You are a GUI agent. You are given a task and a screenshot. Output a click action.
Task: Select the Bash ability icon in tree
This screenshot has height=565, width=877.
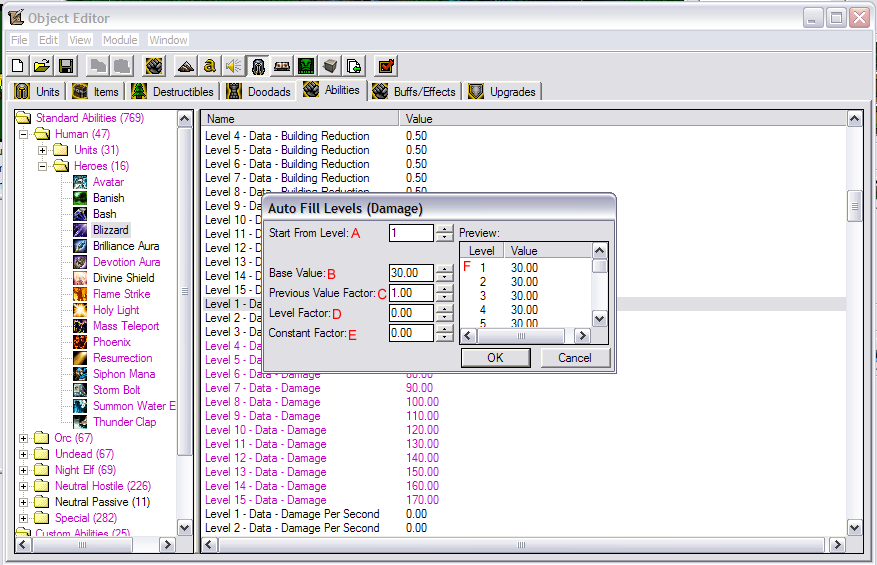pyautogui.click(x=80, y=214)
